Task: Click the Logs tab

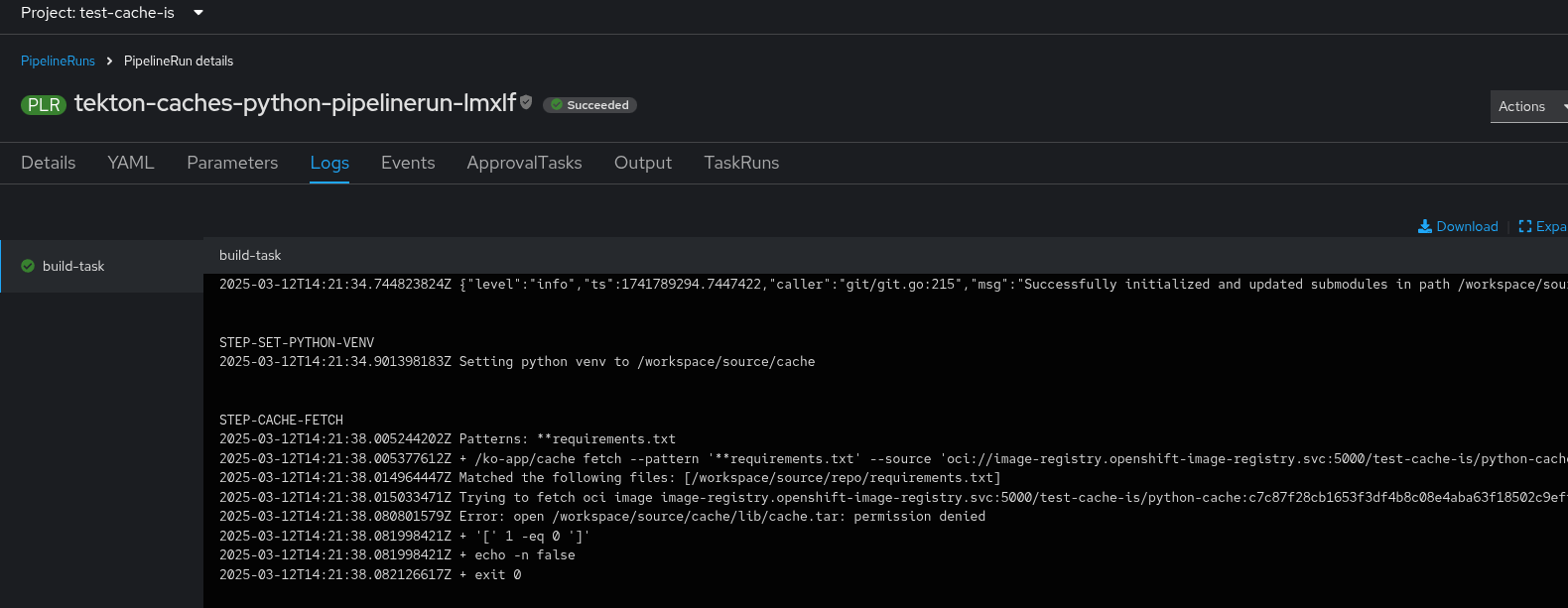Action: pyautogui.click(x=329, y=163)
